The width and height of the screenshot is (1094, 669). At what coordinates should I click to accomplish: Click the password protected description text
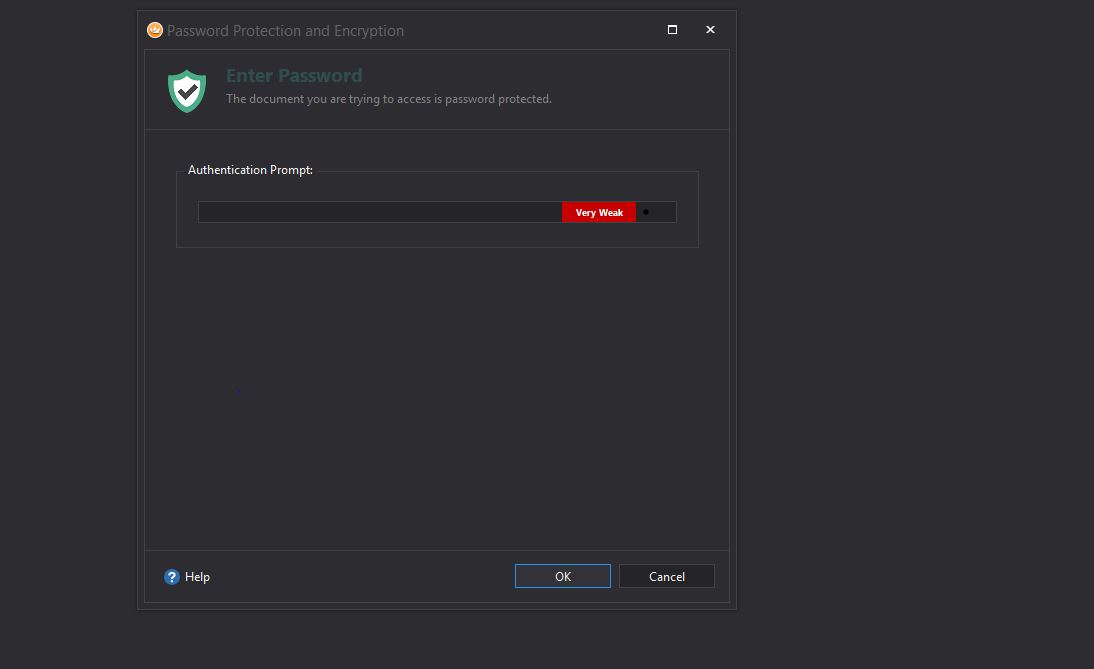[388, 99]
